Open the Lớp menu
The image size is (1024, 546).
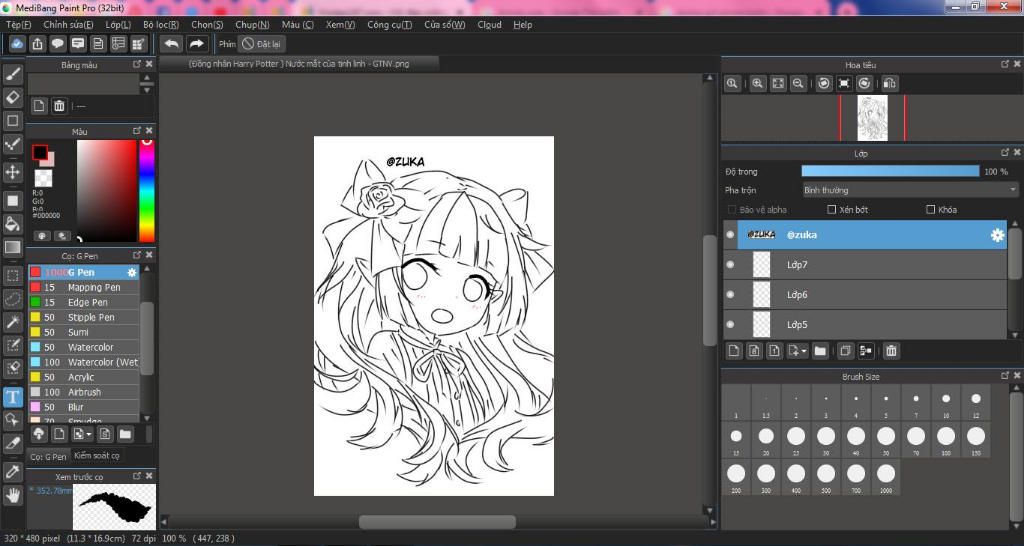point(118,25)
